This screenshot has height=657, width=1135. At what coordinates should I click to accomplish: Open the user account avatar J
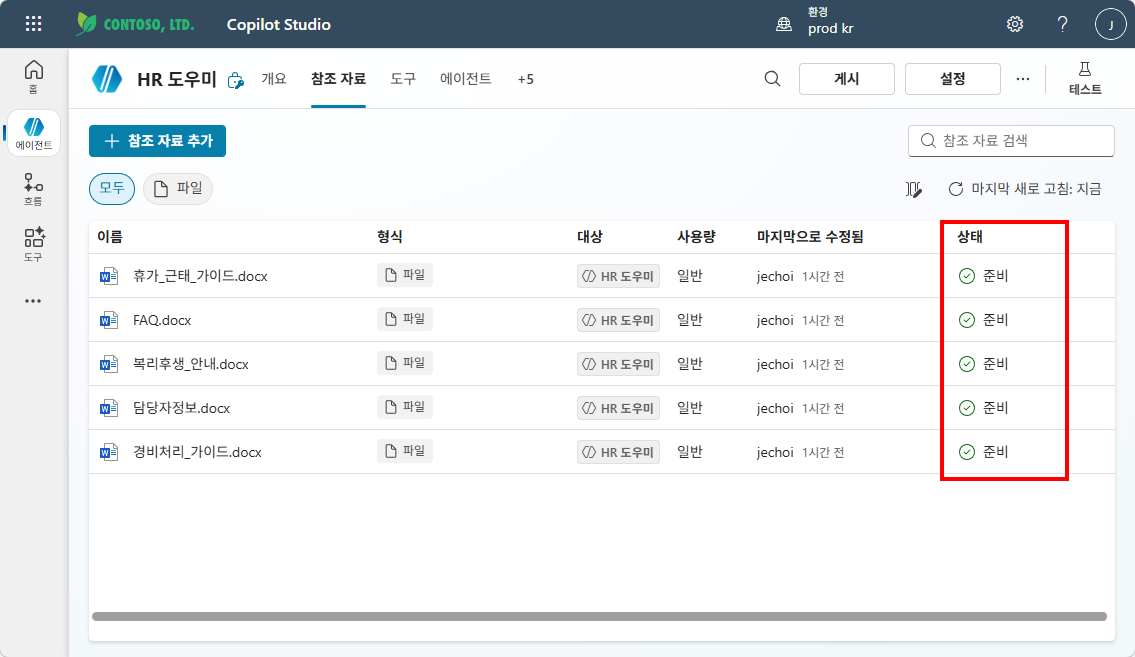click(x=1110, y=24)
